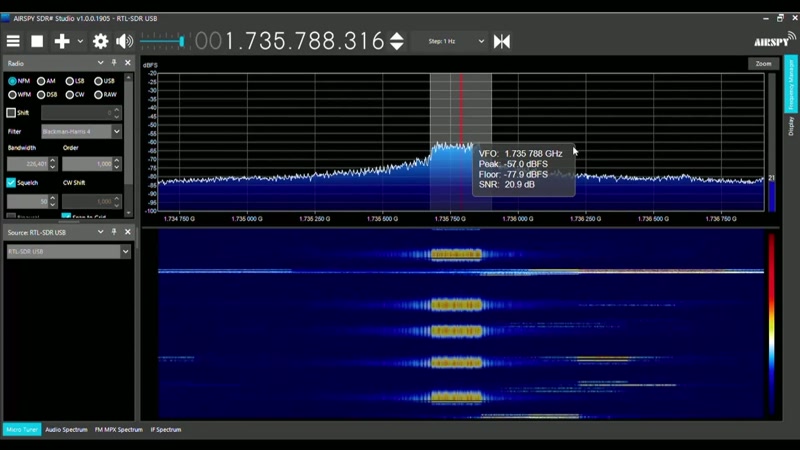Disable the Squelch checkbox
The image size is (800, 450).
[x=11, y=183]
